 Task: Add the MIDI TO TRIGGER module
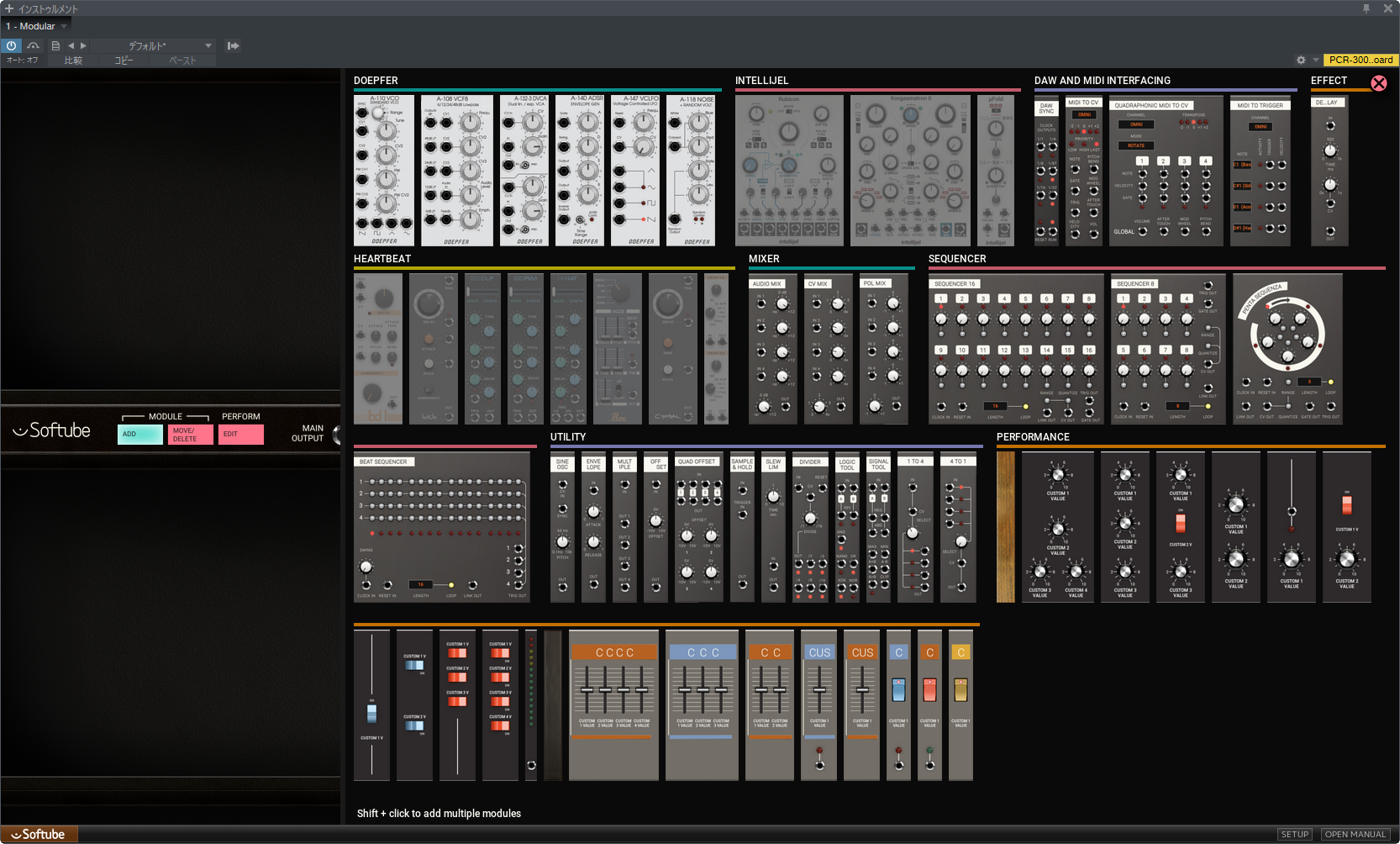[1261, 171]
